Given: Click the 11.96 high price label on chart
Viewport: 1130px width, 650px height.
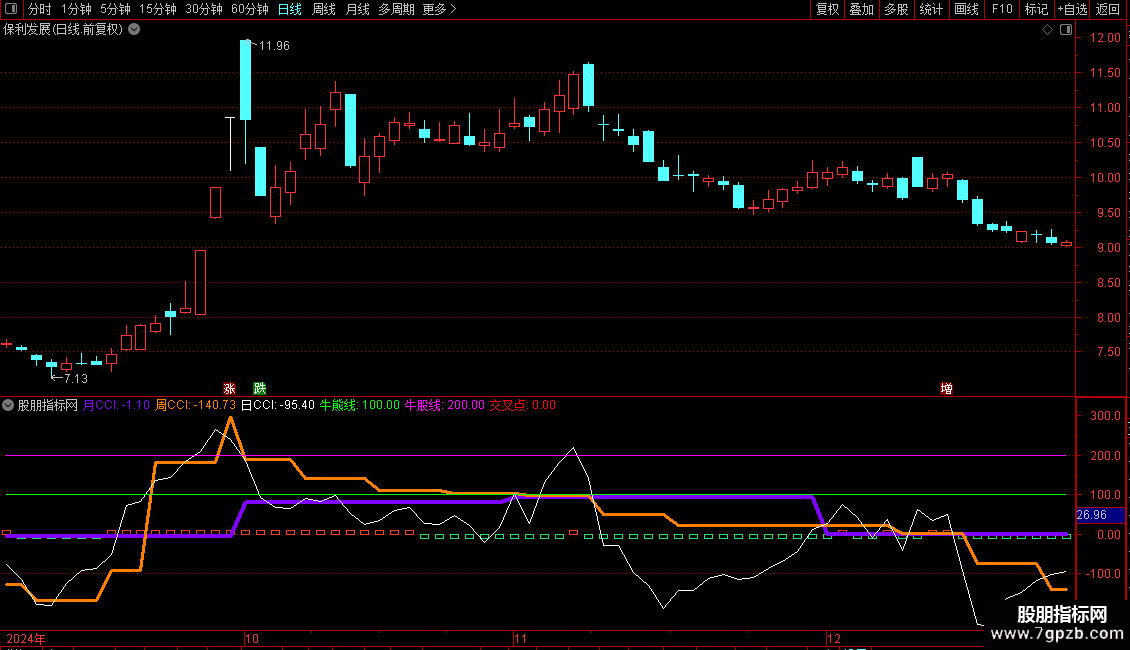Looking at the screenshot, I should coord(274,46).
